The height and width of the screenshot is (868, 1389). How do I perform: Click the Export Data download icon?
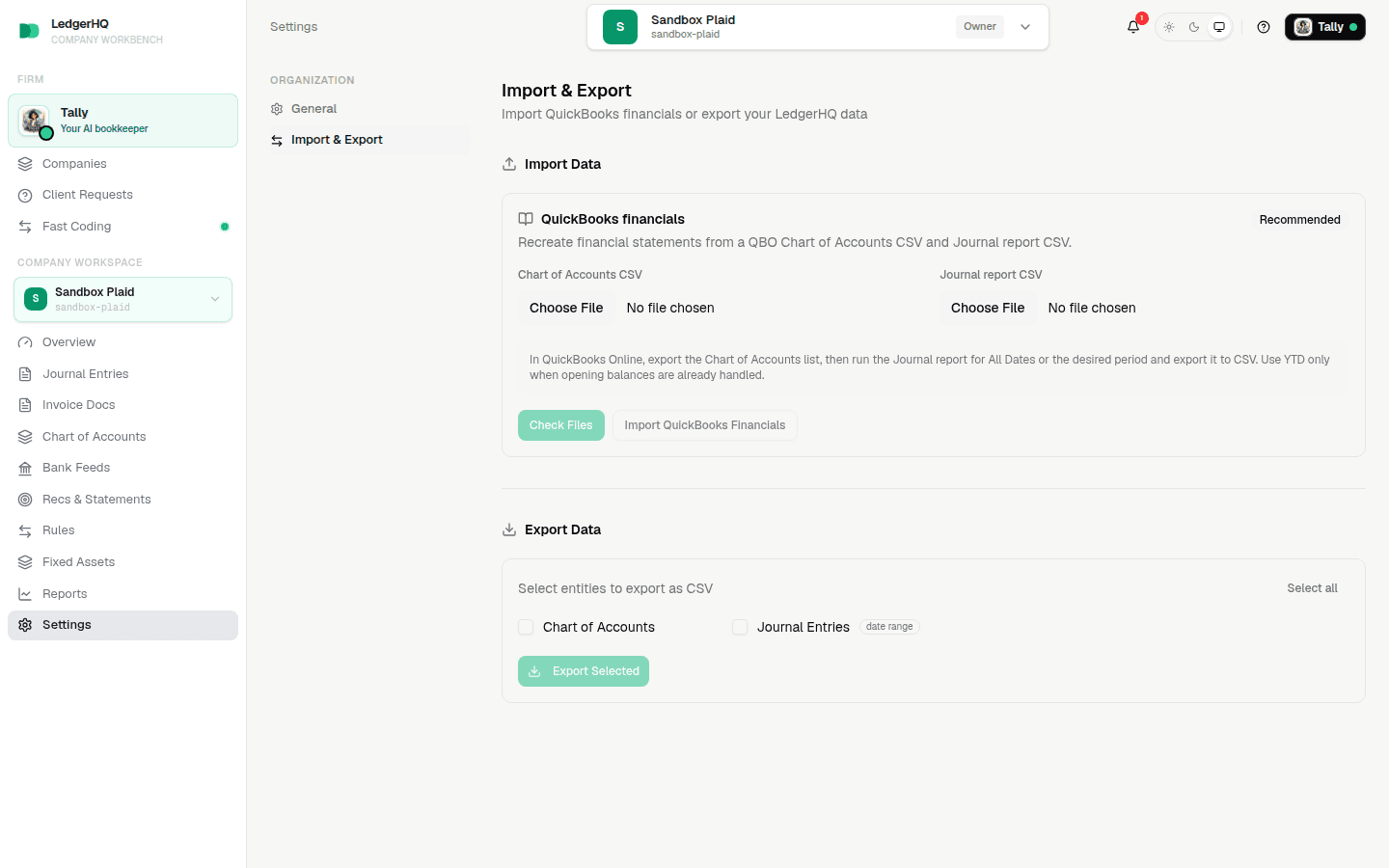509,529
